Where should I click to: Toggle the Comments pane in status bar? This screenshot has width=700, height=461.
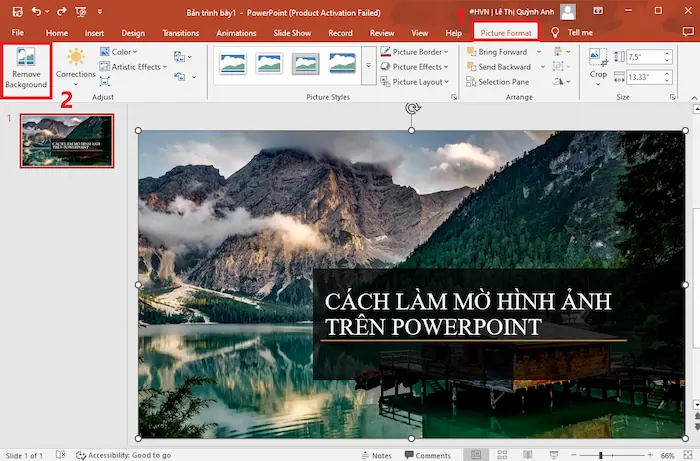[x=428, y=455]
